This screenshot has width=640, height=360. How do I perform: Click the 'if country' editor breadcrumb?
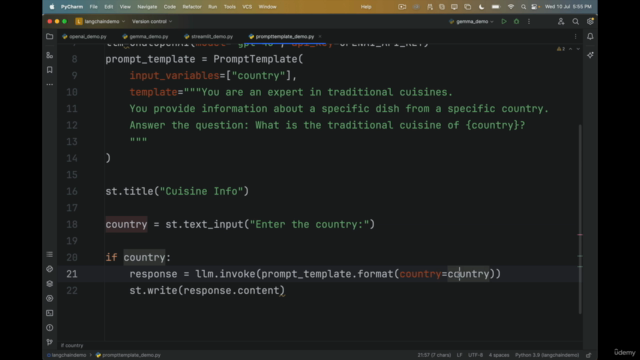72,345
